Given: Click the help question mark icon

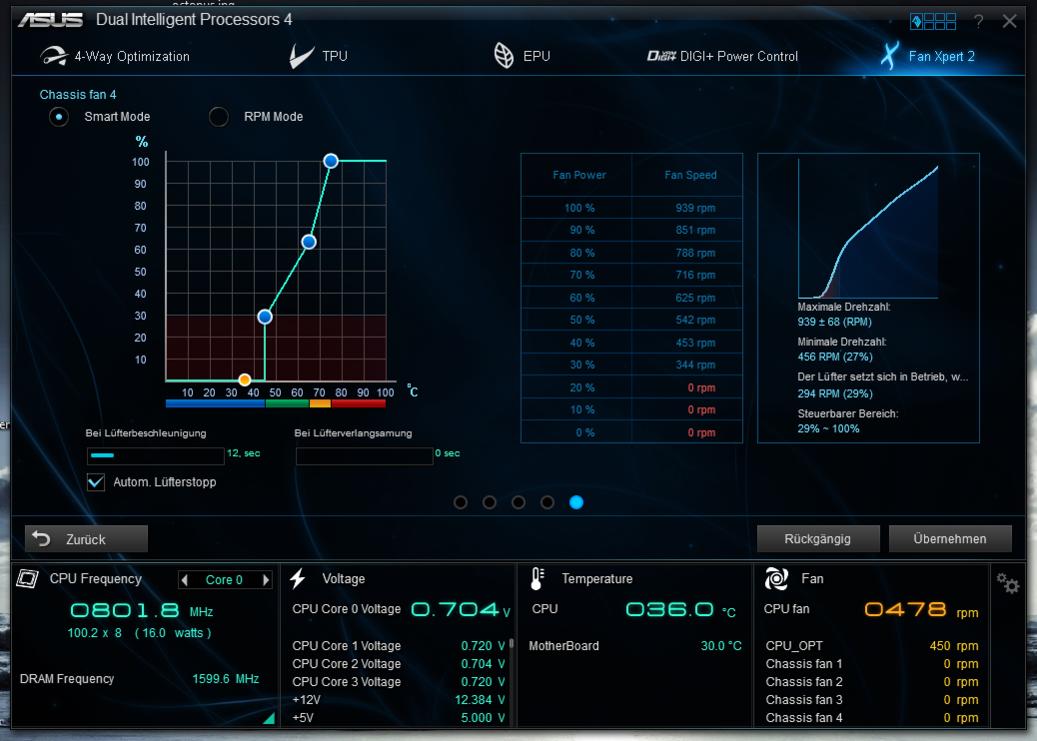Looking at the screenshot, I should pyautogui.click(x=978, y=22).
